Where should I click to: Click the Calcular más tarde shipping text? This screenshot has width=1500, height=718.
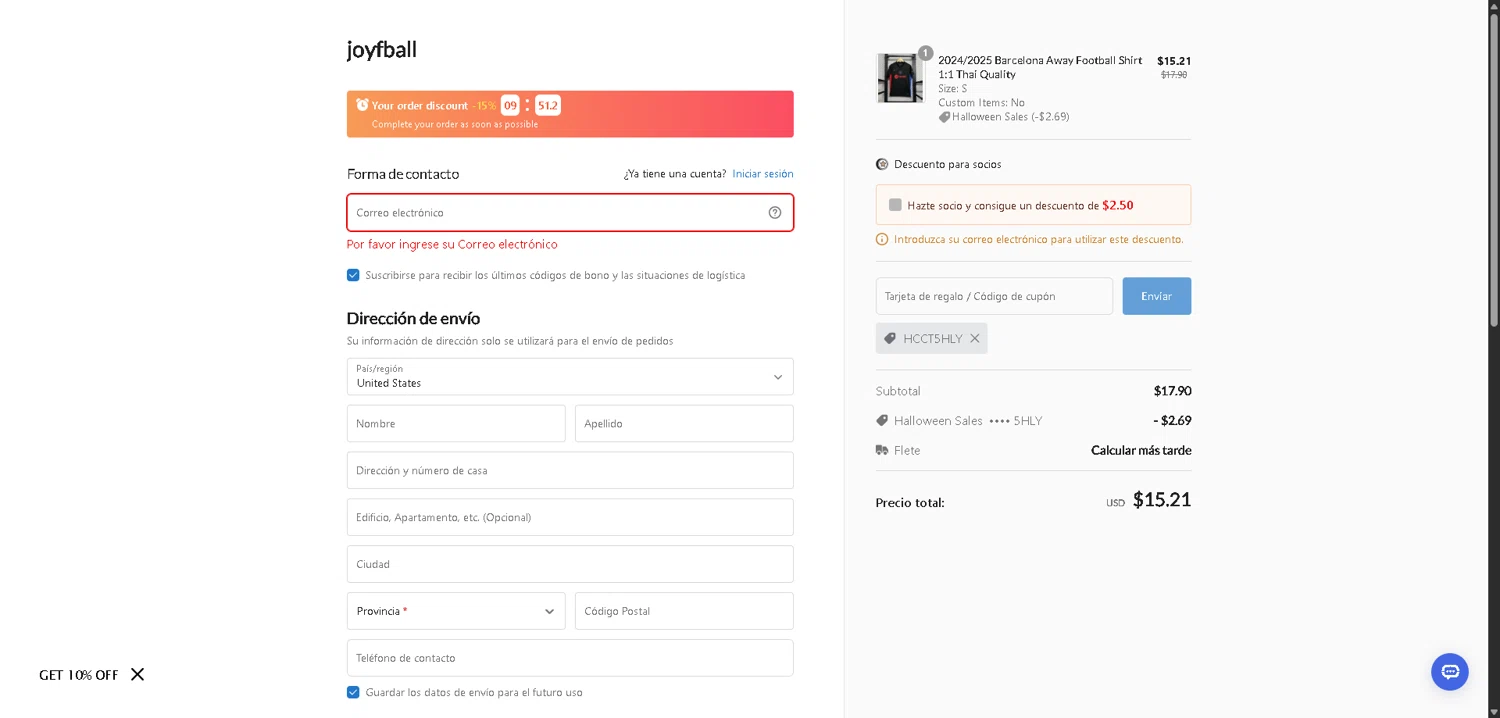point(1141,450)
